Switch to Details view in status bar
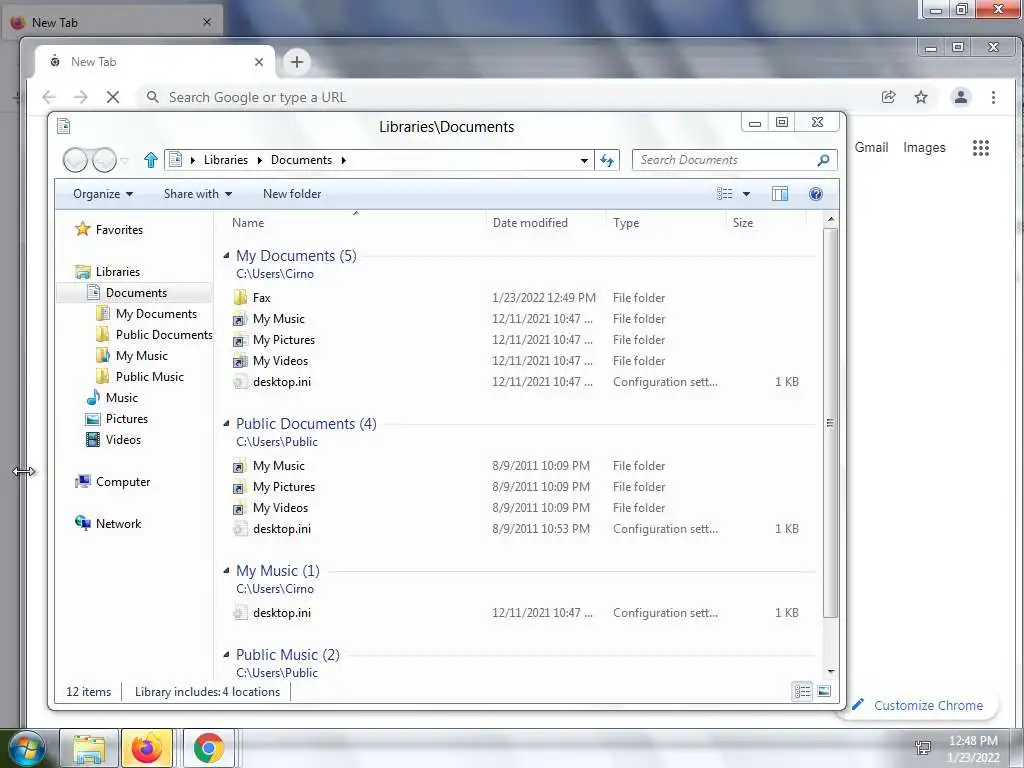 pyautogui.click(x=803, y=692)
